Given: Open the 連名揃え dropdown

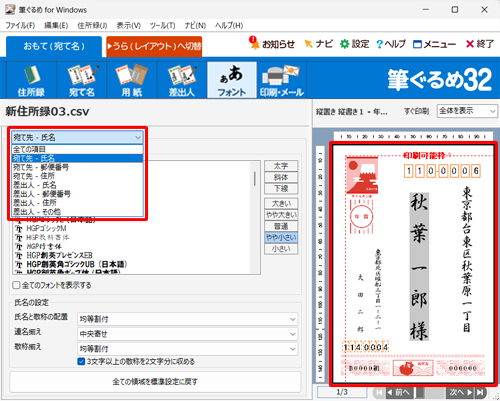Looking at the screenshot, I should (187, 334).
